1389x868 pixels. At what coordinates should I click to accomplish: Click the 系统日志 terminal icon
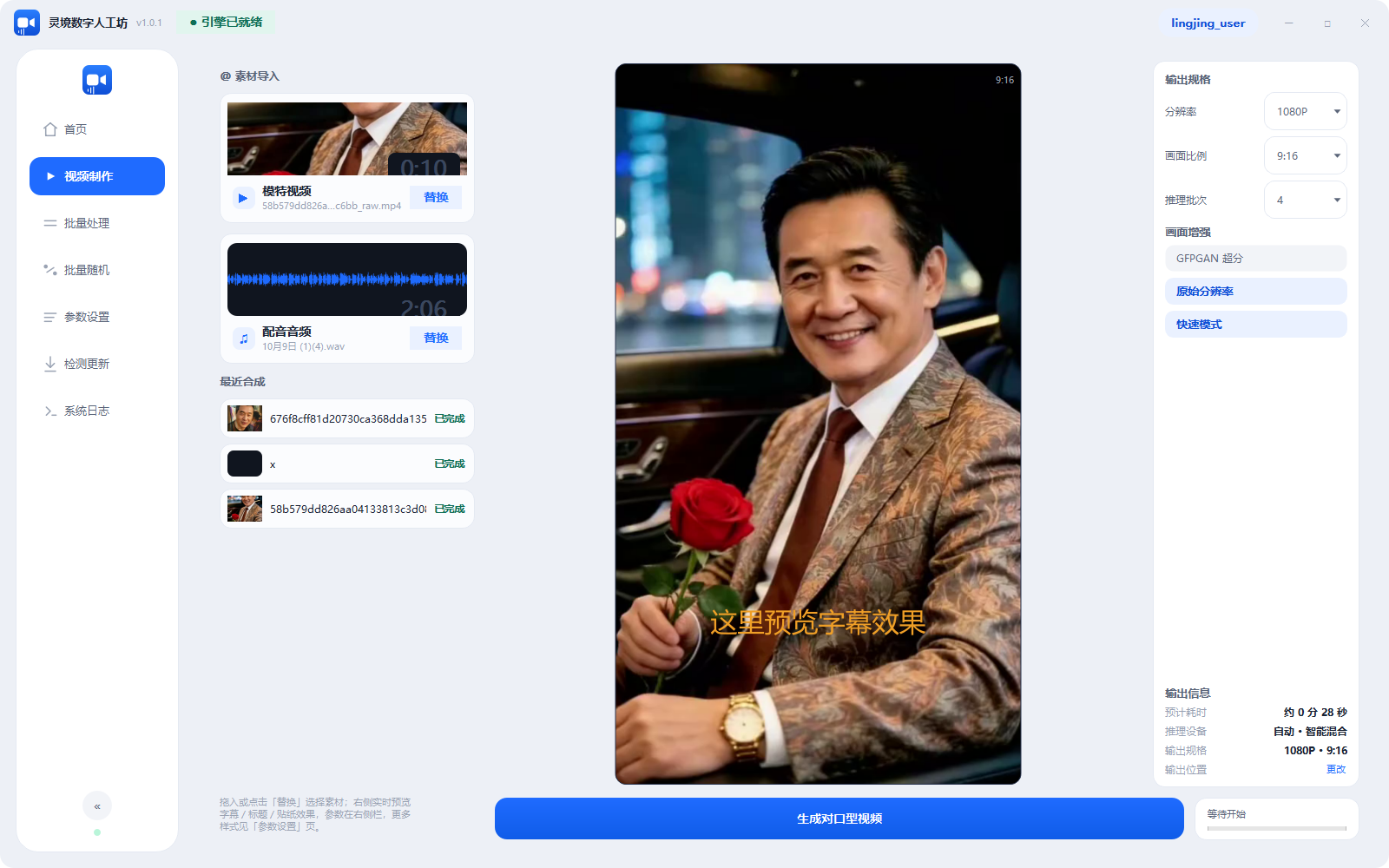click(50, 411)
